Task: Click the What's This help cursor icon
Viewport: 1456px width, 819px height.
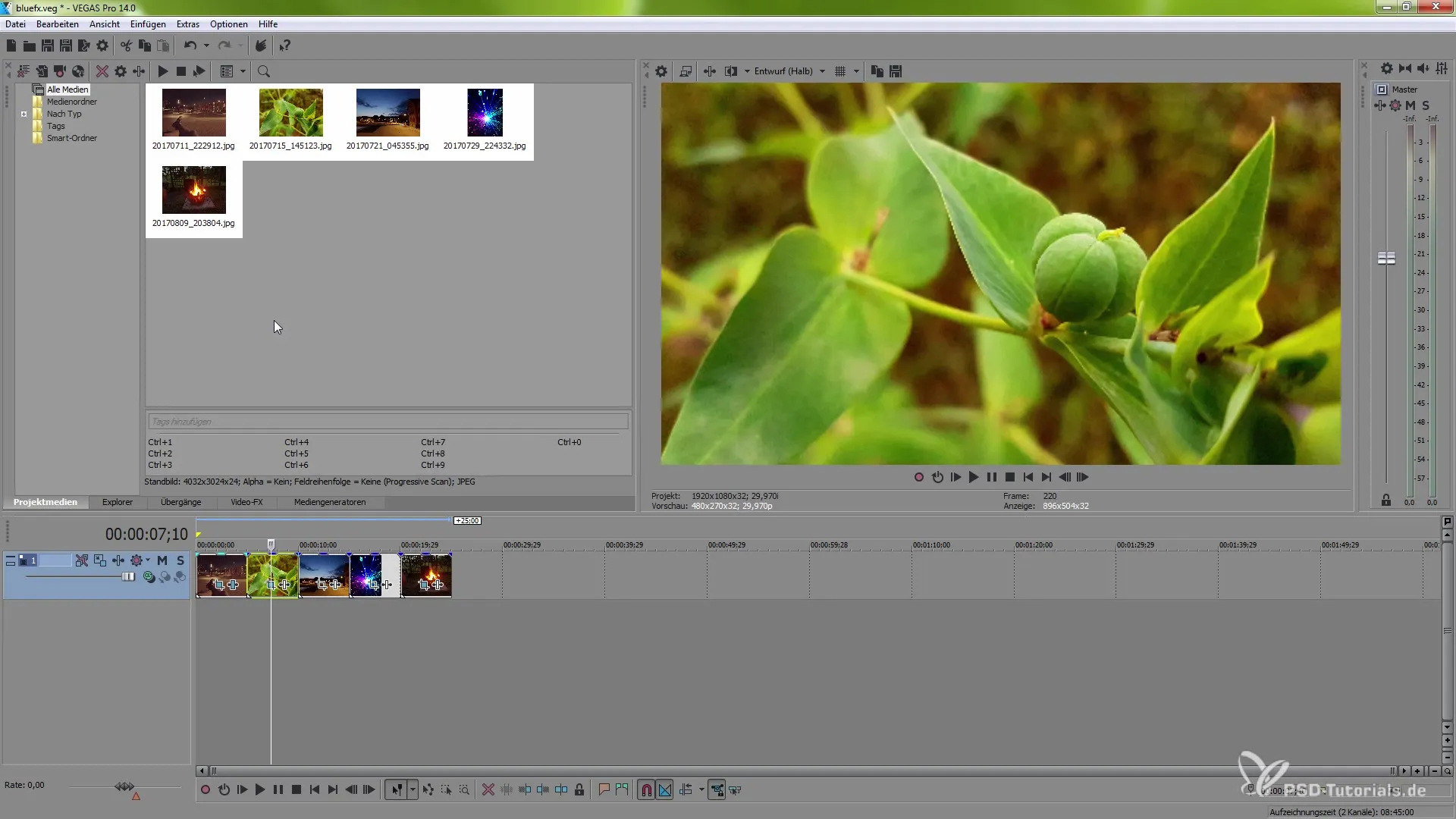Action: 284,45
